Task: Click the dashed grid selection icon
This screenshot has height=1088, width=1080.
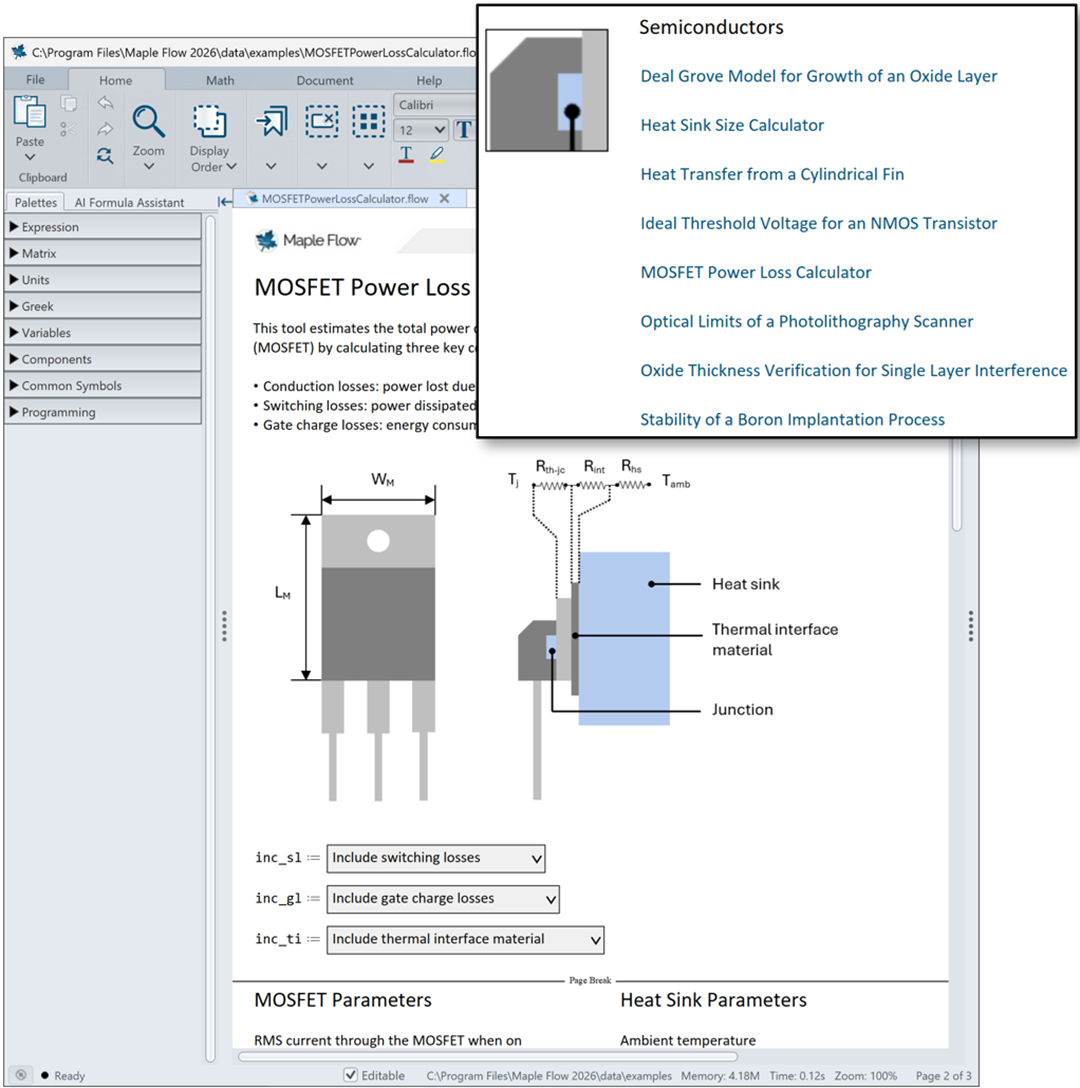Action: pos(369,121)
